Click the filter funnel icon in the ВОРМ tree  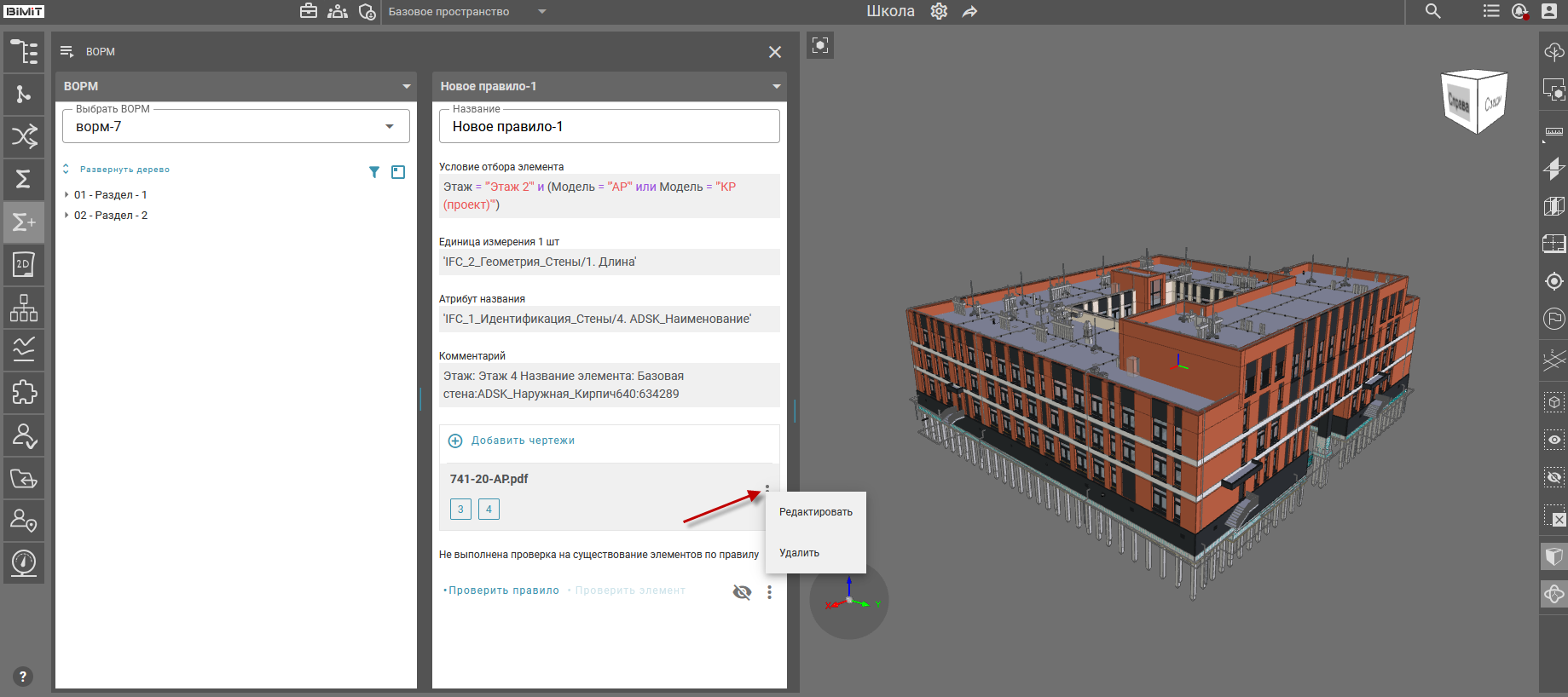point(373,172)
